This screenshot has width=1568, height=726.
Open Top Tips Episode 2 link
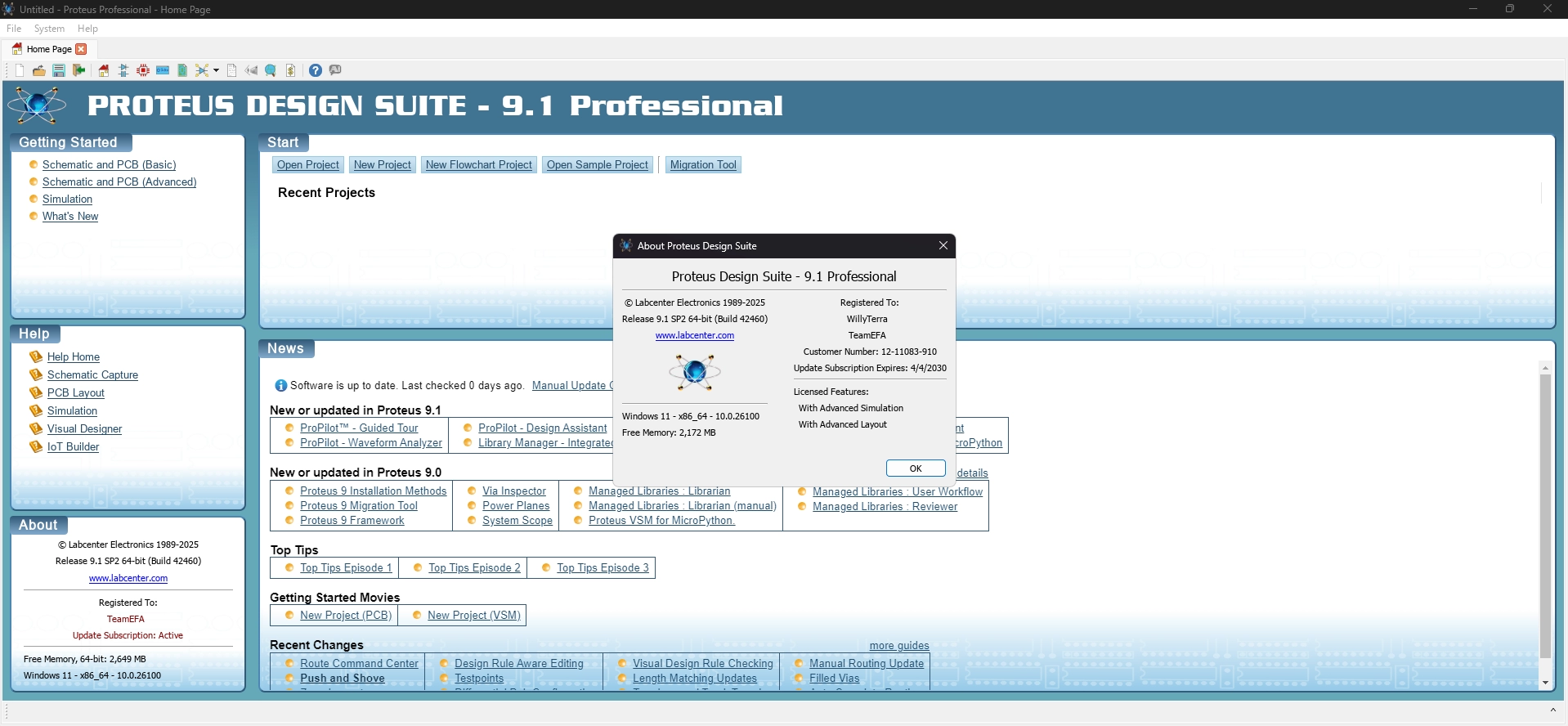point(474,568)
